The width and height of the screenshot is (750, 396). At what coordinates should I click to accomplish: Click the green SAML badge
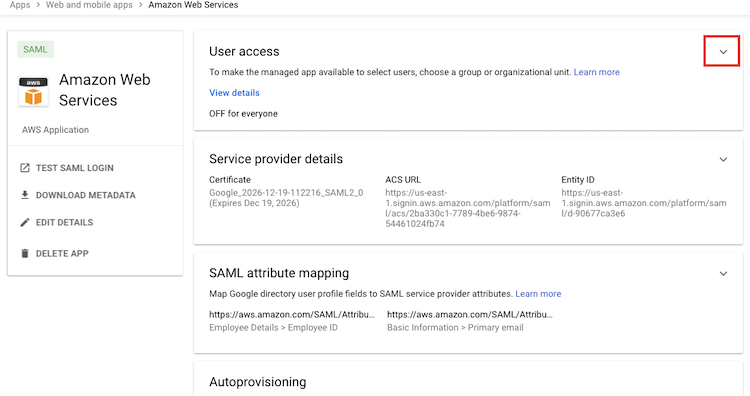35,49
